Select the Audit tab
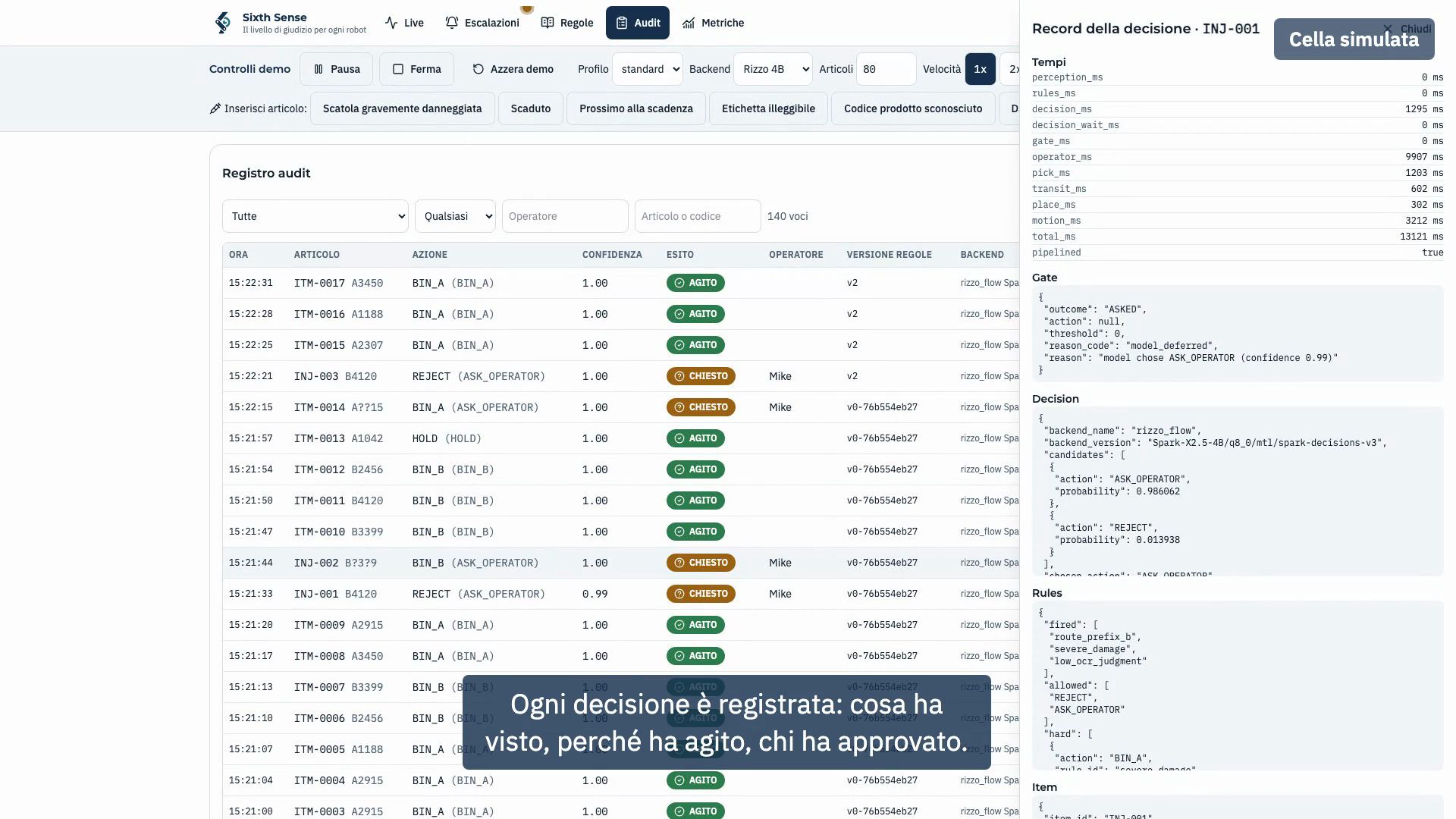The image size is (1456, 819). coord(638,23)
